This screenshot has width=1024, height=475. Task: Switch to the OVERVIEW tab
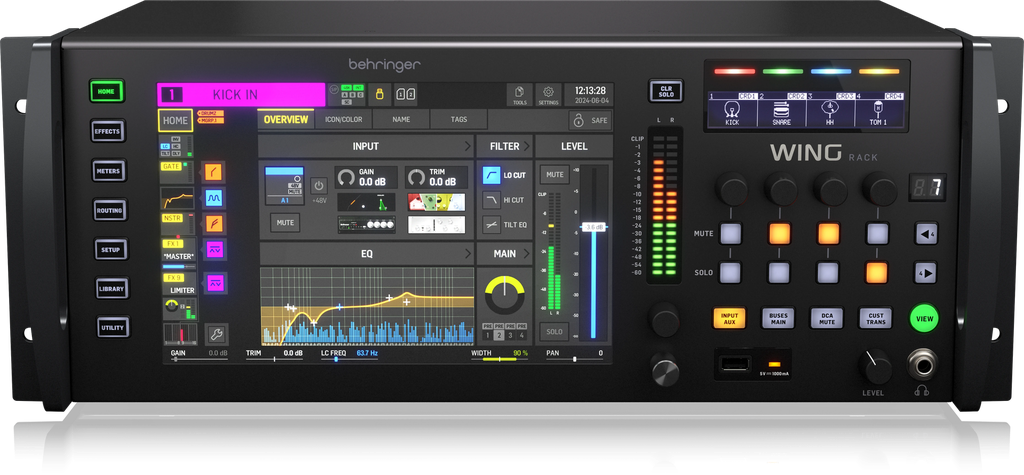click(286, 120)
